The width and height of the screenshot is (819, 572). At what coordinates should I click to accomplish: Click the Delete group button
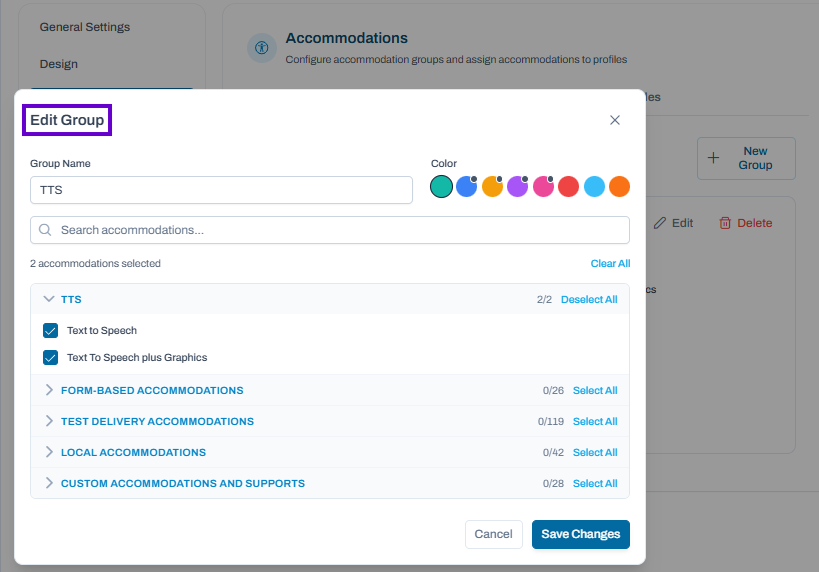(x=746, y=223)
